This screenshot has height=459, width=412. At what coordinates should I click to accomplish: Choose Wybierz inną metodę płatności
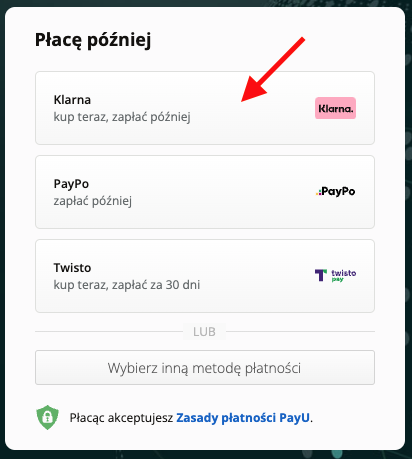[205, 368]
